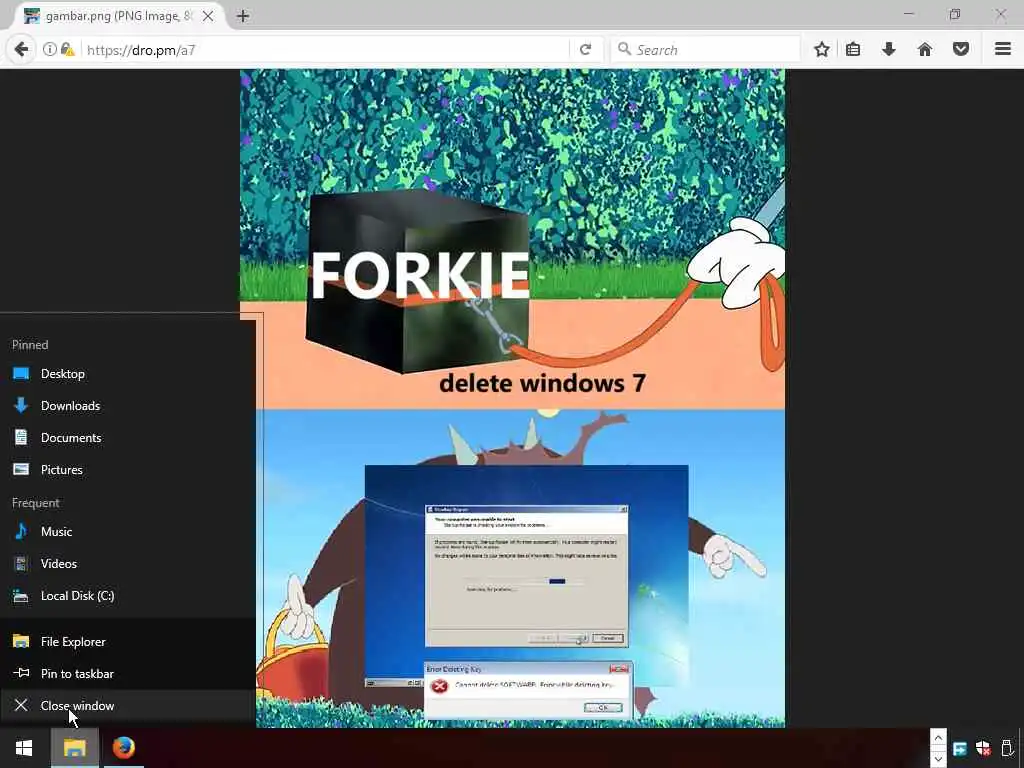Click the flag-like tray icon

coord(959,748)
